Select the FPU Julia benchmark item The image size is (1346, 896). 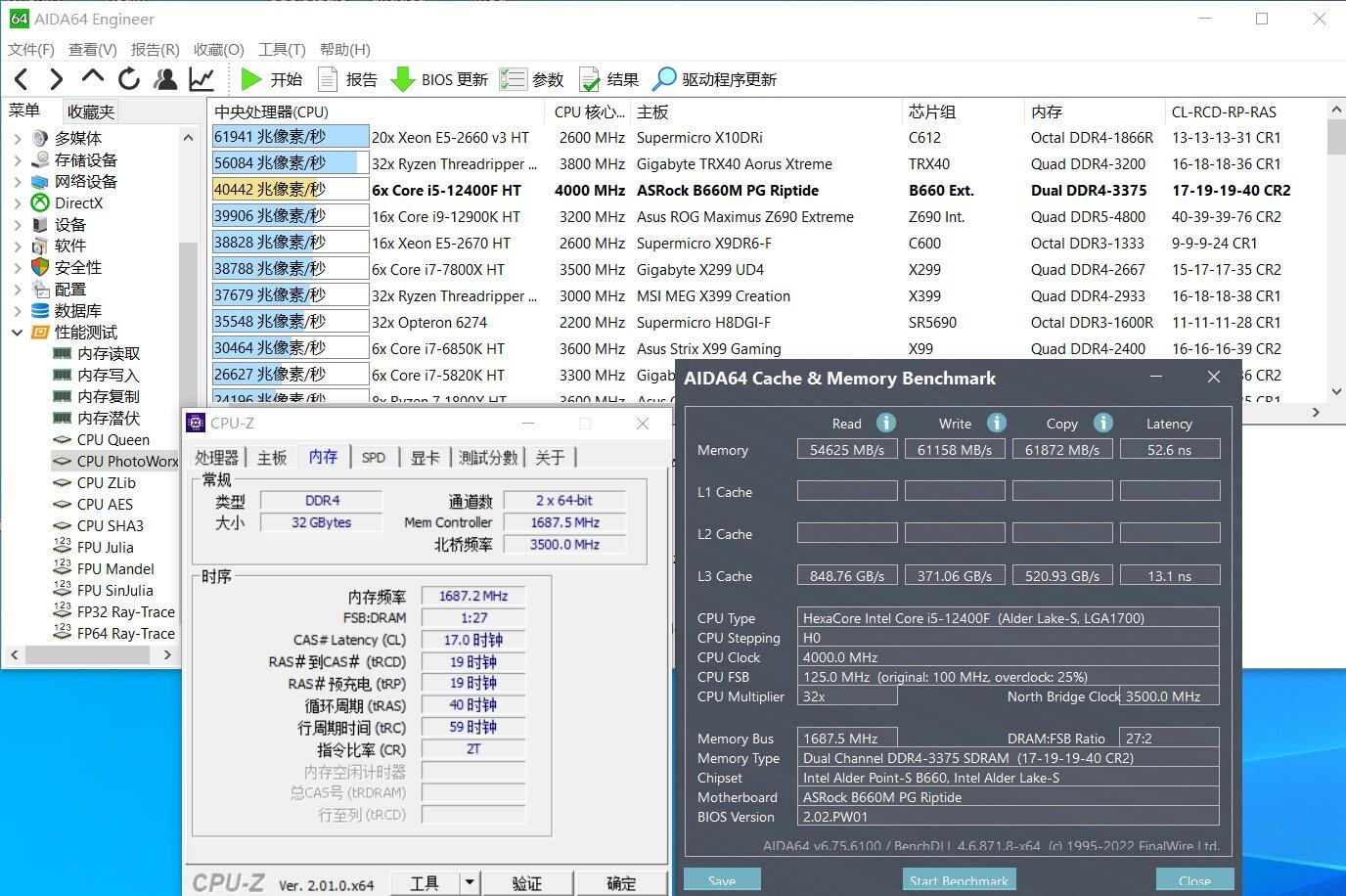[x=105, y=547]
